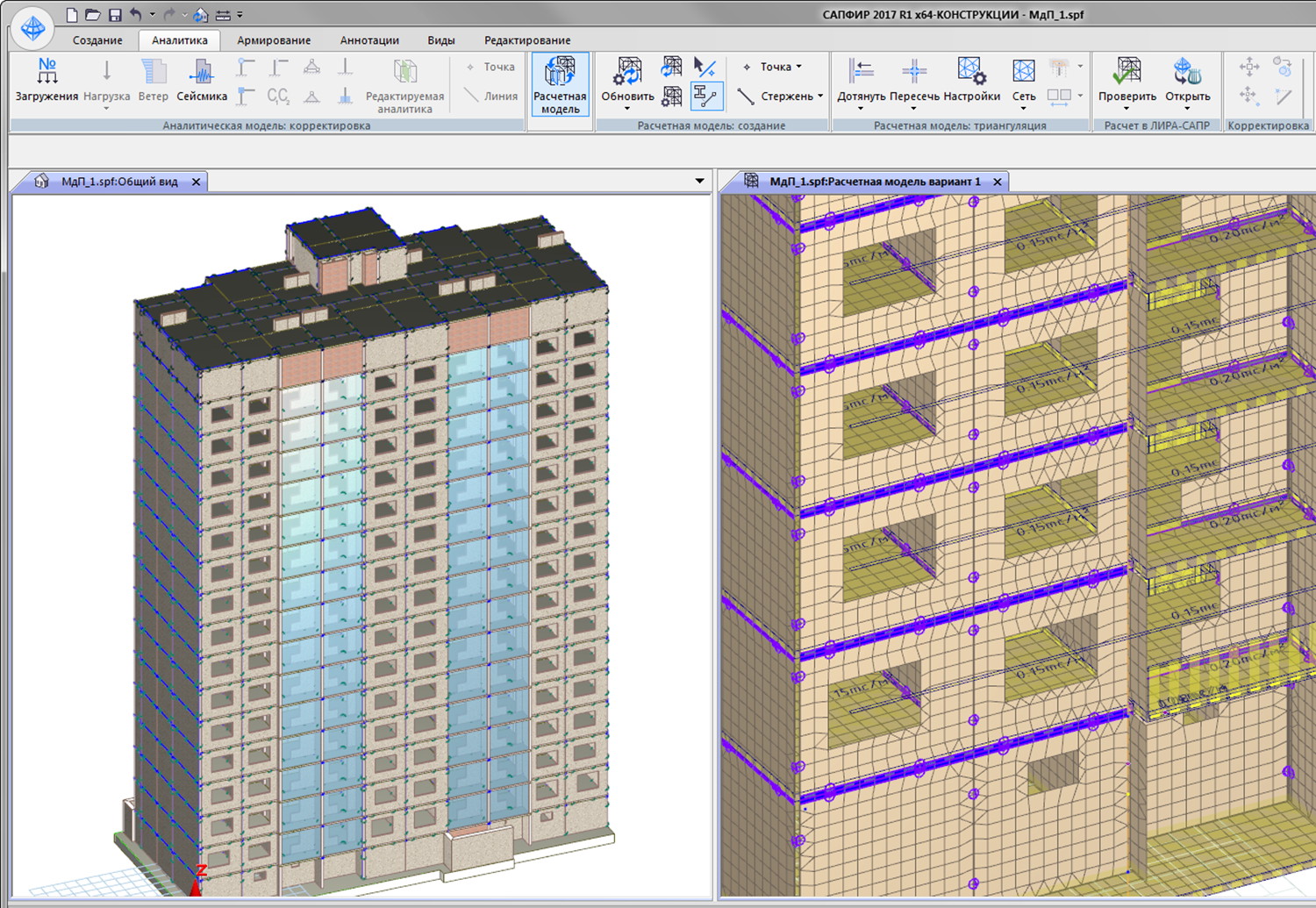Open the view tabs list dropdown arrow
The image size is (1316, 908).
pyautogui.click(x=699, y=182)
